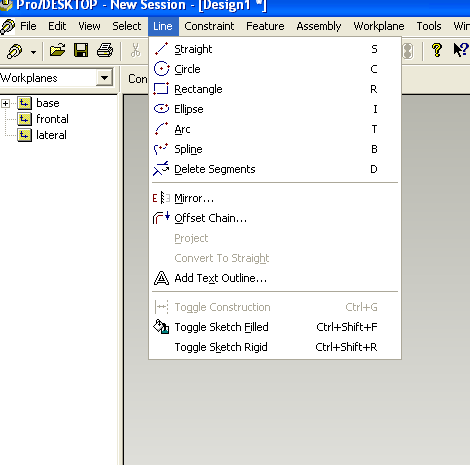This screenshot has height=465, width=470.
Task: Open the Select menu
Action: [126, 26]
